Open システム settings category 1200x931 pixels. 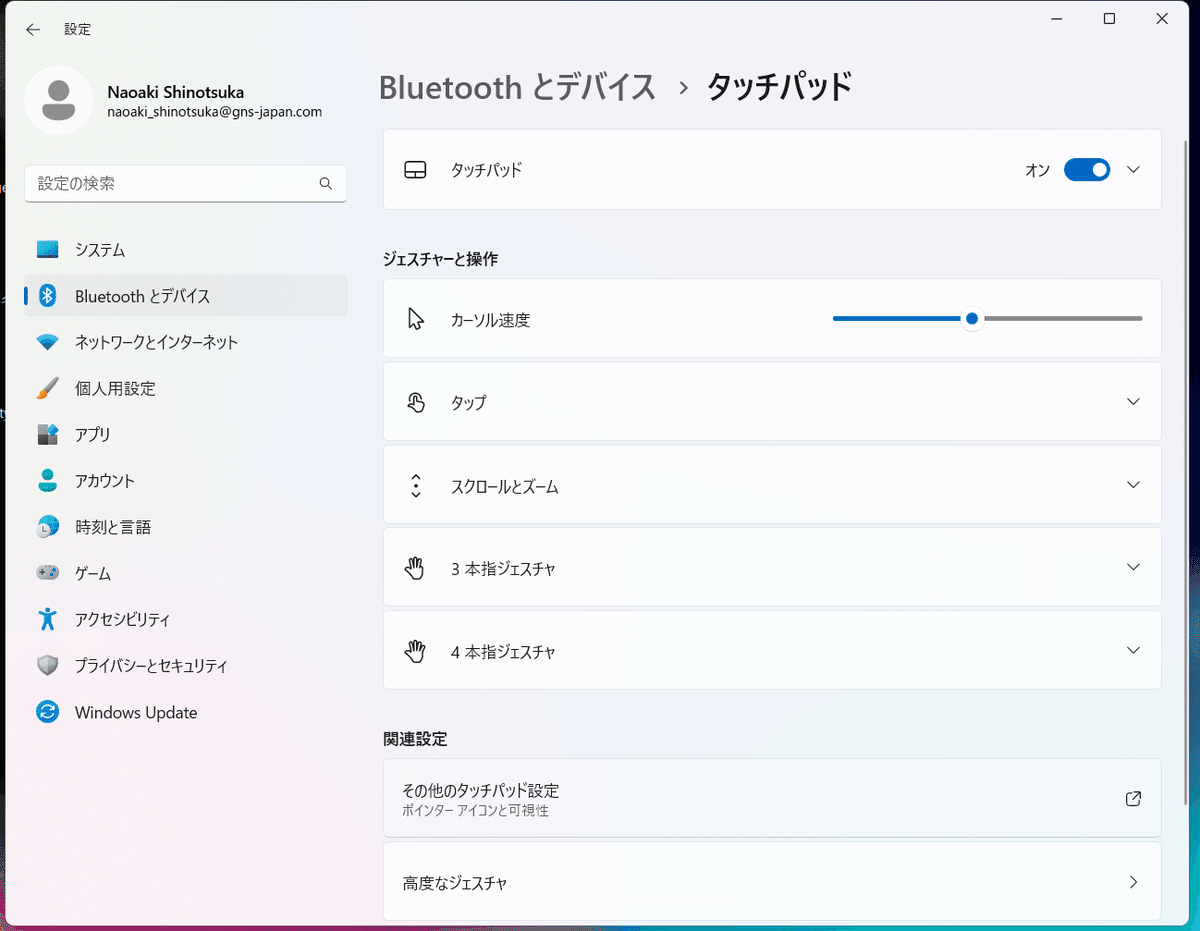point(186,250)
